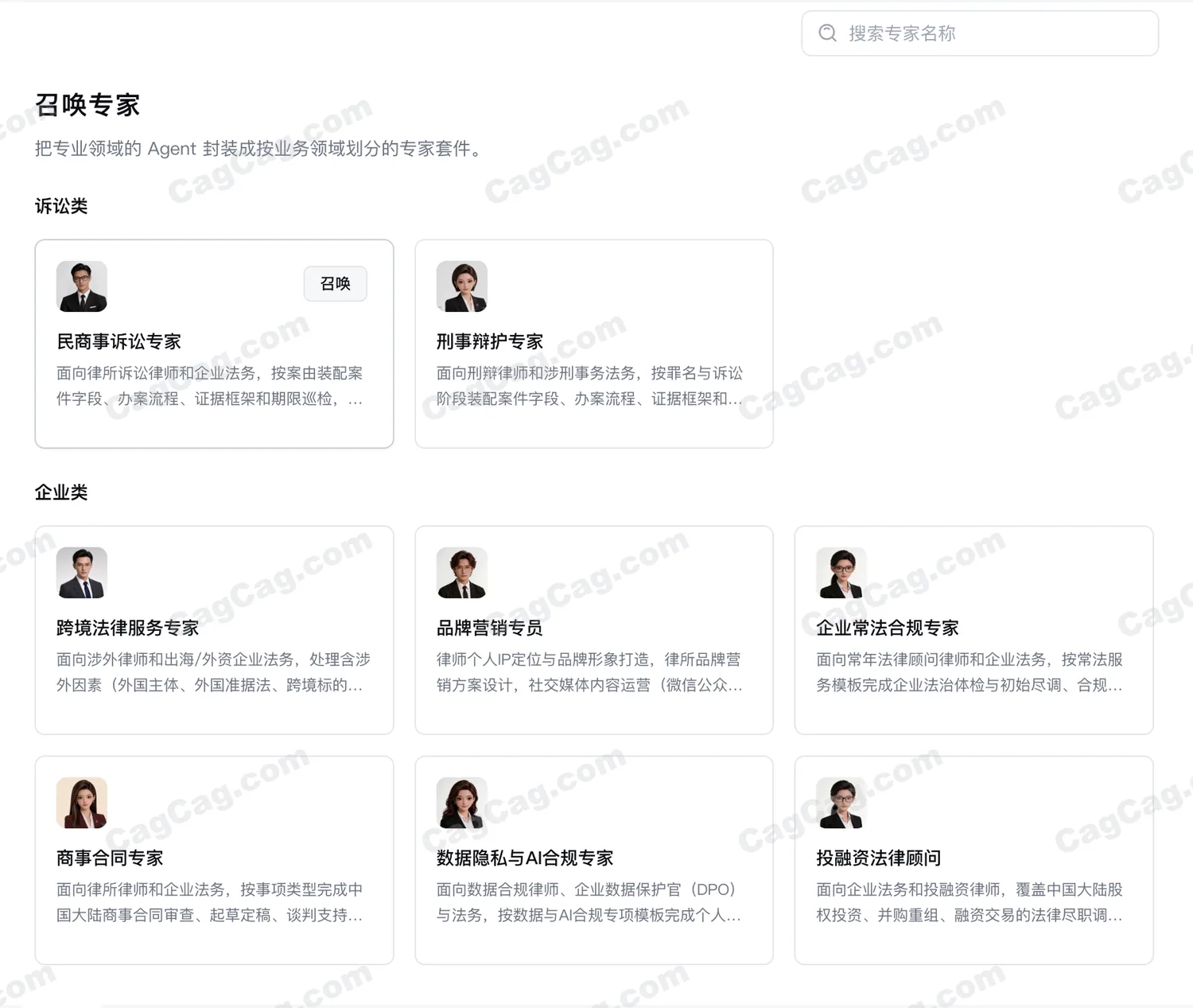Click subtitle 把专业领域的 Agent 封装成
Viewport: 1193px width, 1008px height.
pos(261,149)
